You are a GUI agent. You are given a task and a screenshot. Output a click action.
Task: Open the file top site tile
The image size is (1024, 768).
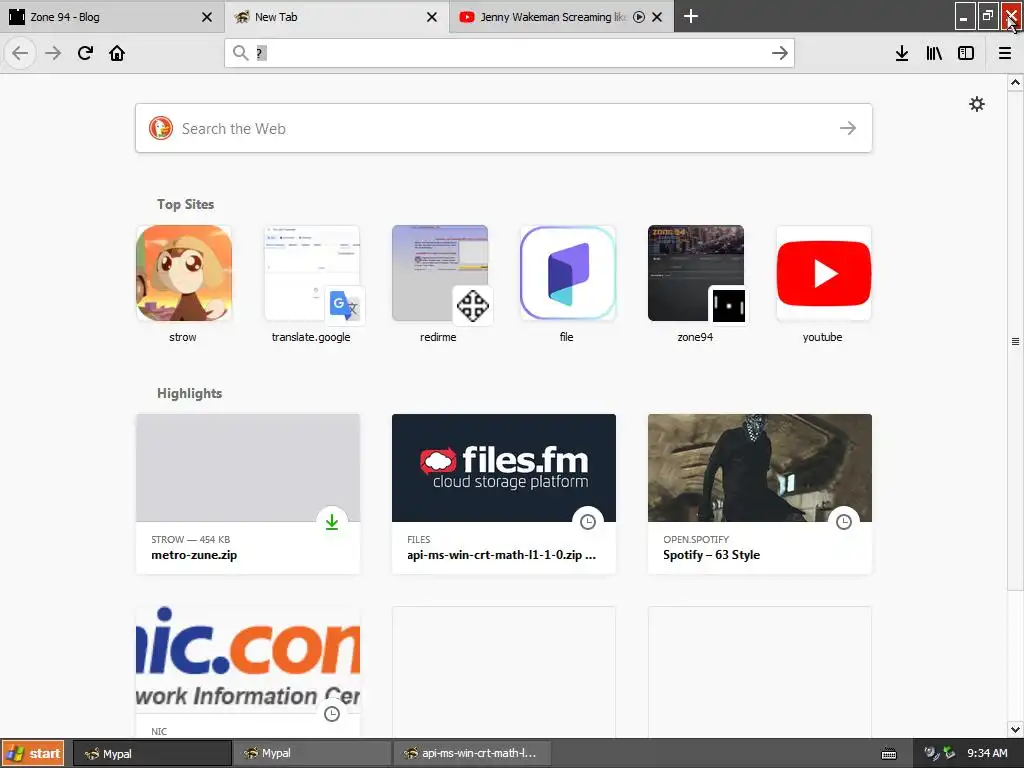click(568, 283)
